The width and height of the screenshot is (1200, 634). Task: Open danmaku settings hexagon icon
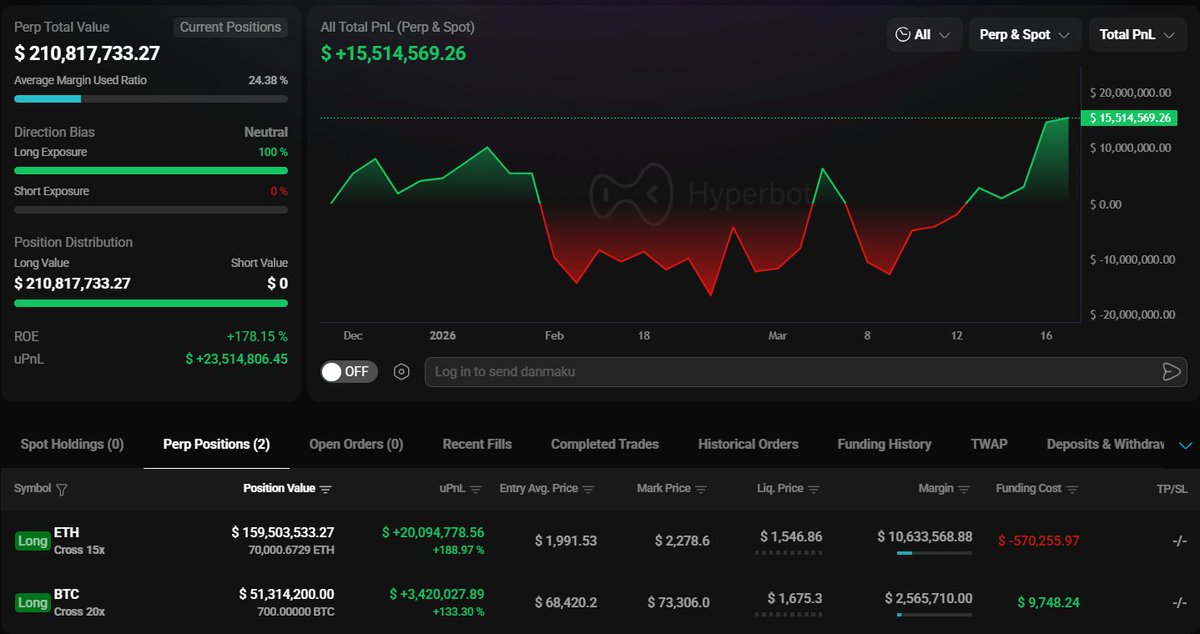pyautogui.click(x=402, y=372)
